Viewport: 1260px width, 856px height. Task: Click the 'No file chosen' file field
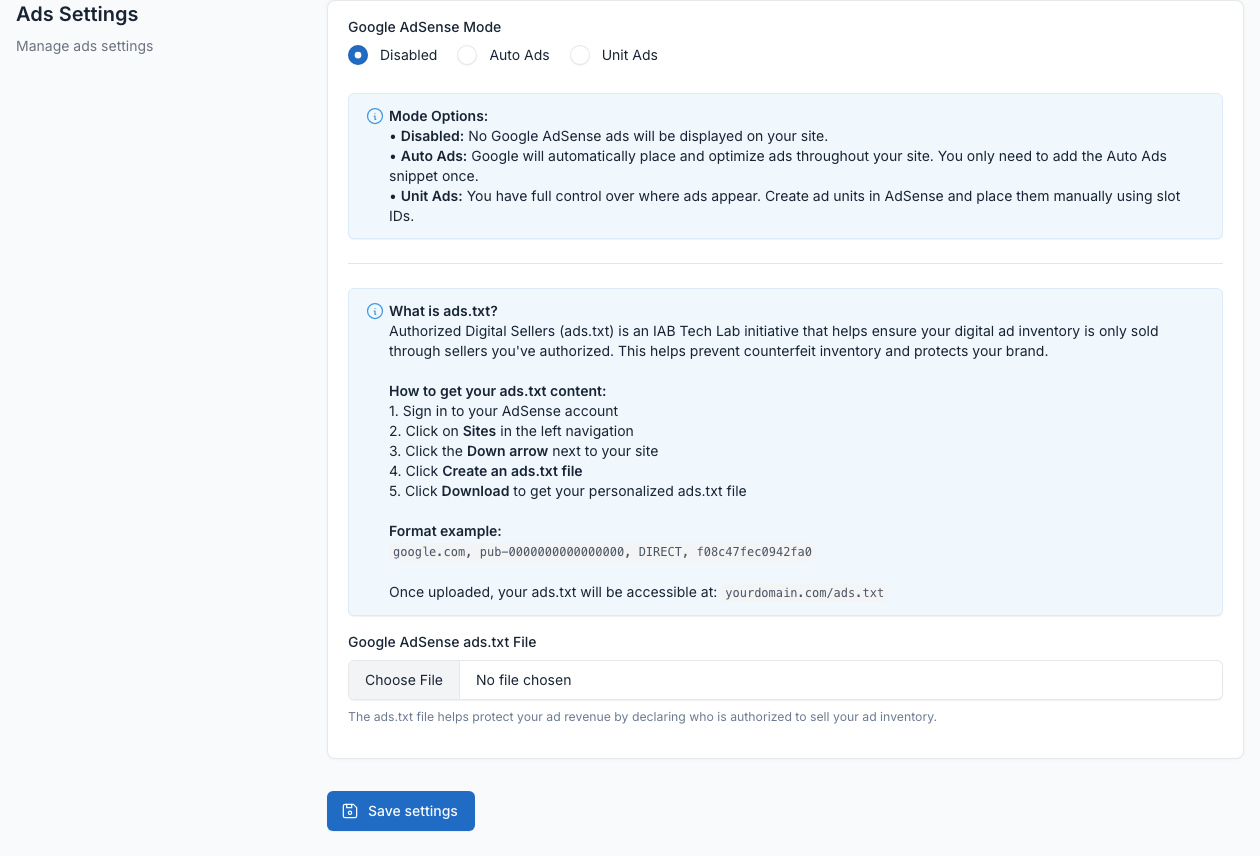785,680
